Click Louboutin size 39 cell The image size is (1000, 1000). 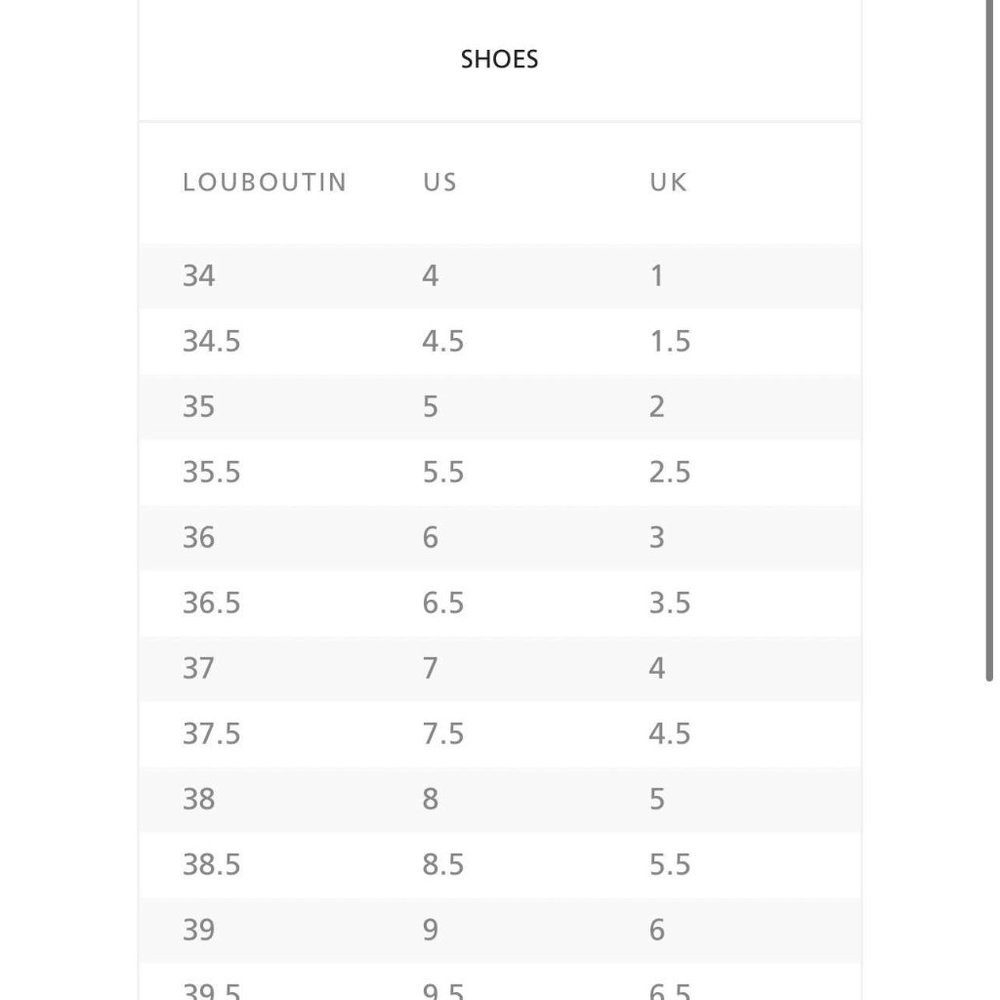pyautogui.click(x=199, y=930)
